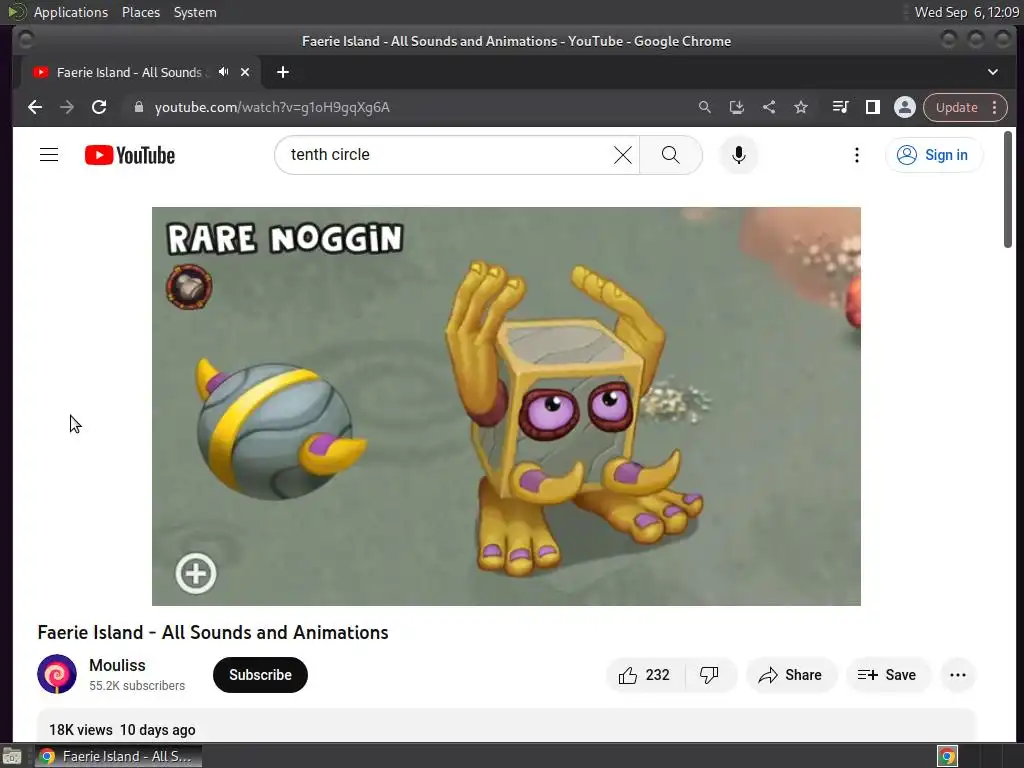Open Mouliss channel avatar
Viewport: 1024px width, 768px height.
coord(57,674)
